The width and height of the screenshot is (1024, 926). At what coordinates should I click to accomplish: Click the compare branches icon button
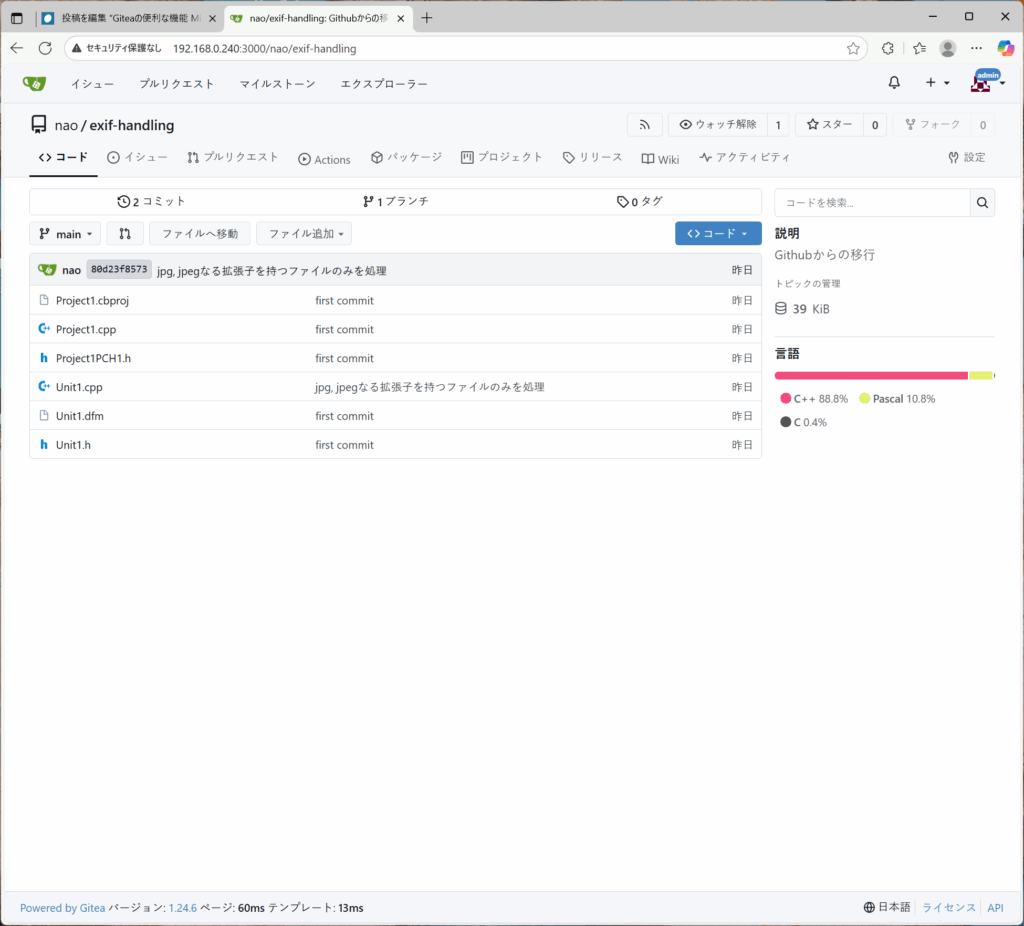click(125, 234)
